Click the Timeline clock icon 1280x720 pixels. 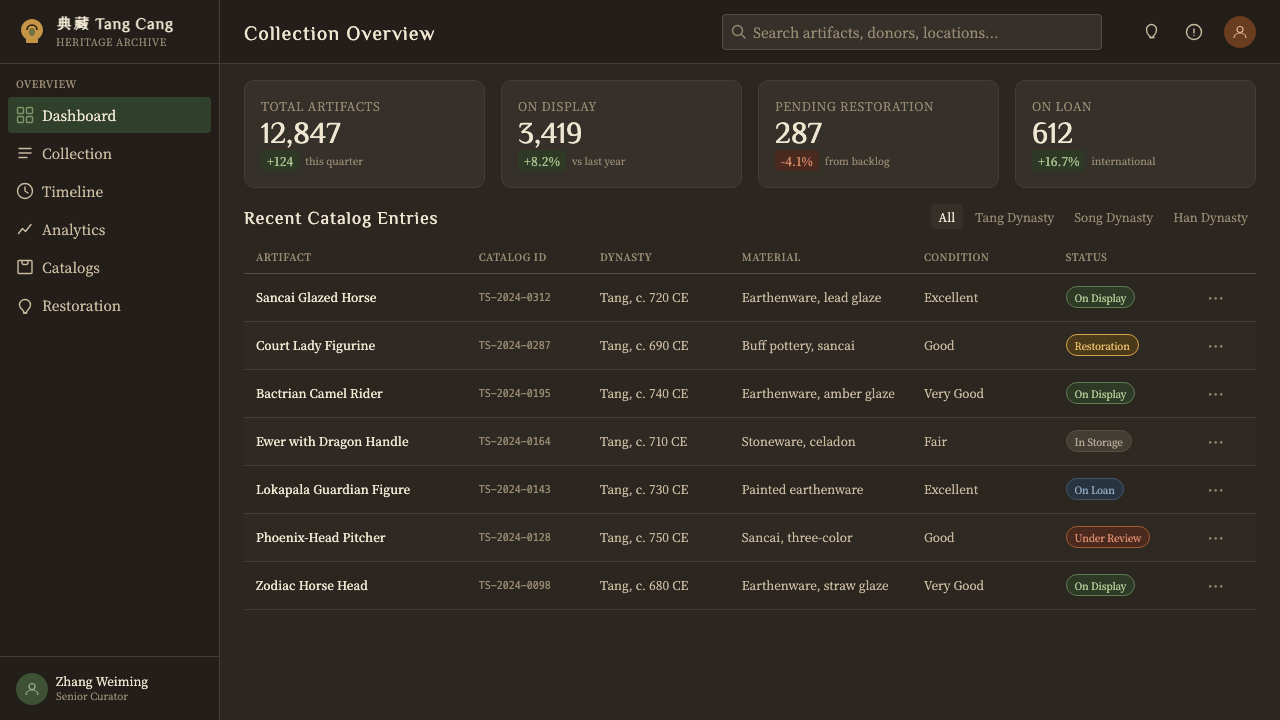pyautogui.click(x=25, y=192)
